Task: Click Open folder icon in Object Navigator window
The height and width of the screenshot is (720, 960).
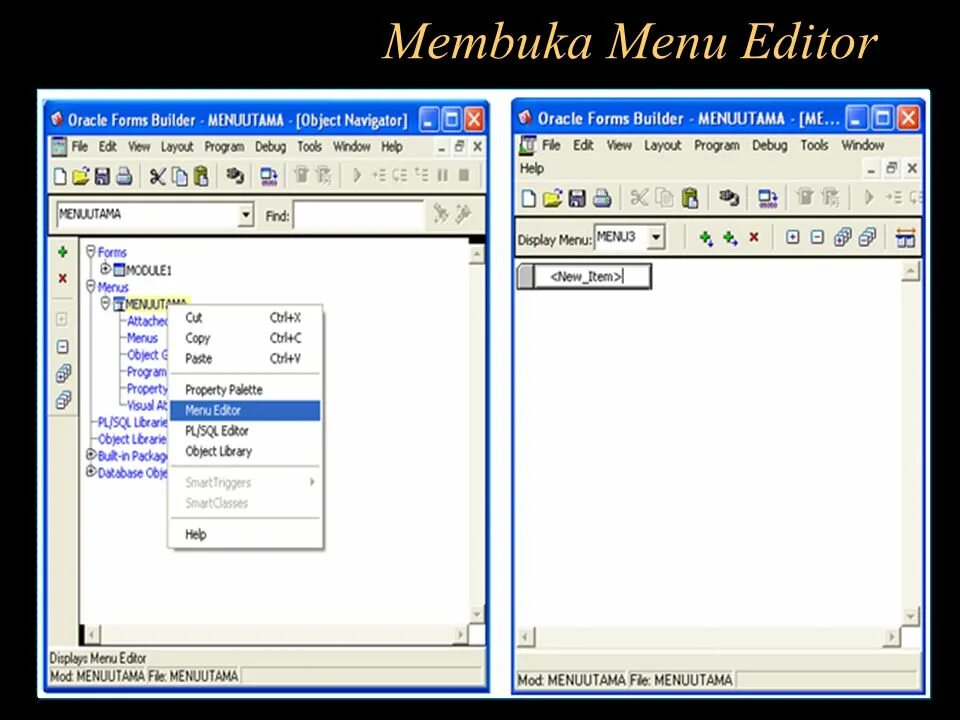Action: click(x=81, y=176)
